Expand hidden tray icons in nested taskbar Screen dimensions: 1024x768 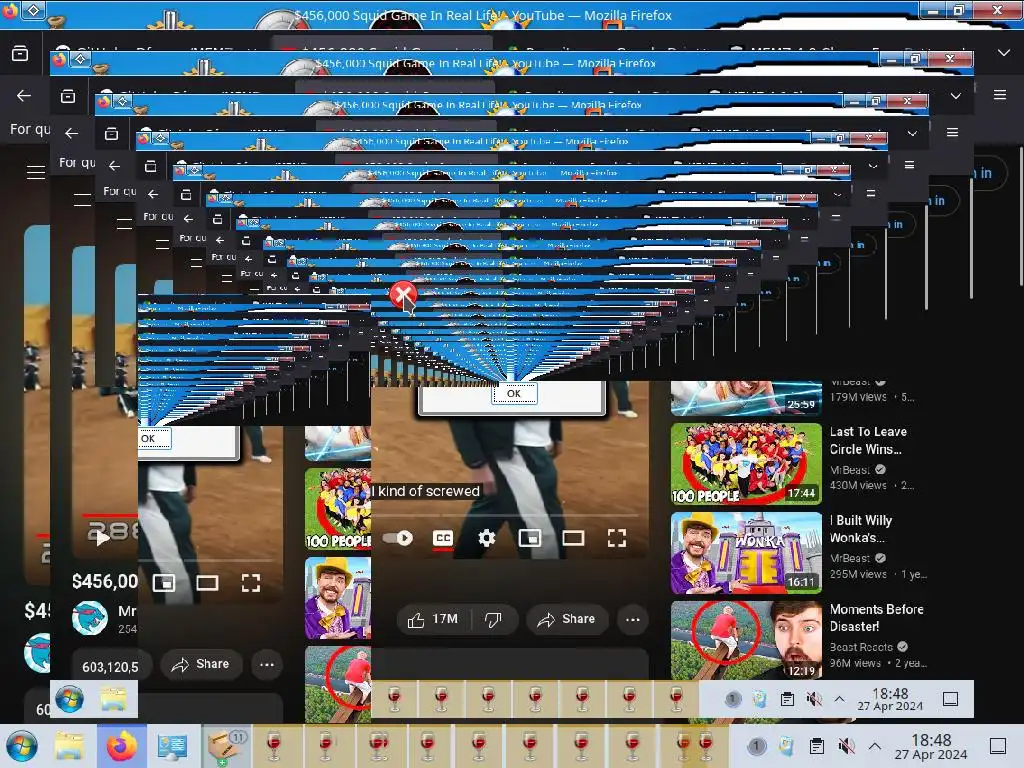[840, 699]
